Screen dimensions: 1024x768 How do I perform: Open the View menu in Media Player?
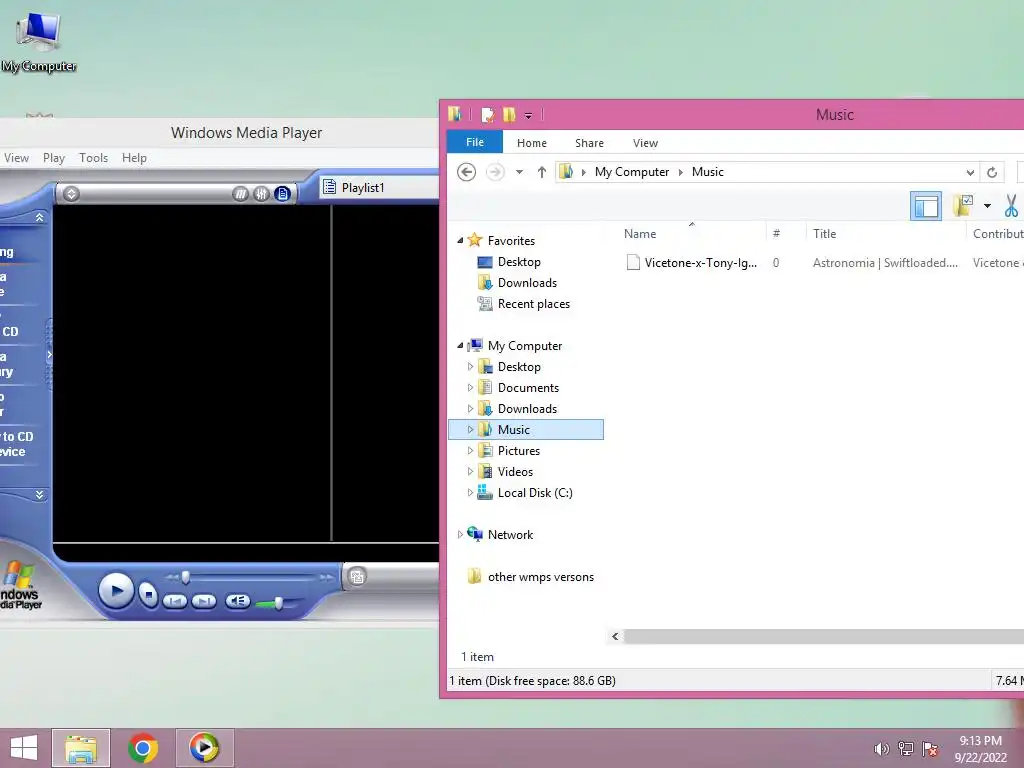[x=16, y=158]
